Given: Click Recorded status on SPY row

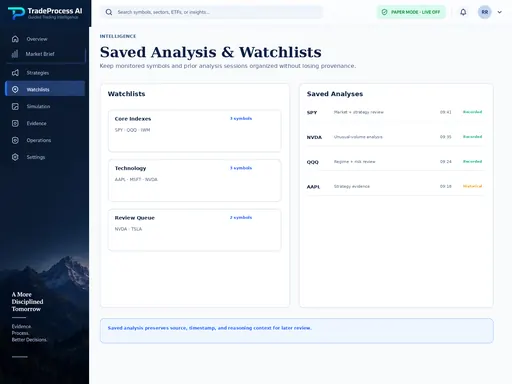Looking at the screenshot, I should [472, 112].
